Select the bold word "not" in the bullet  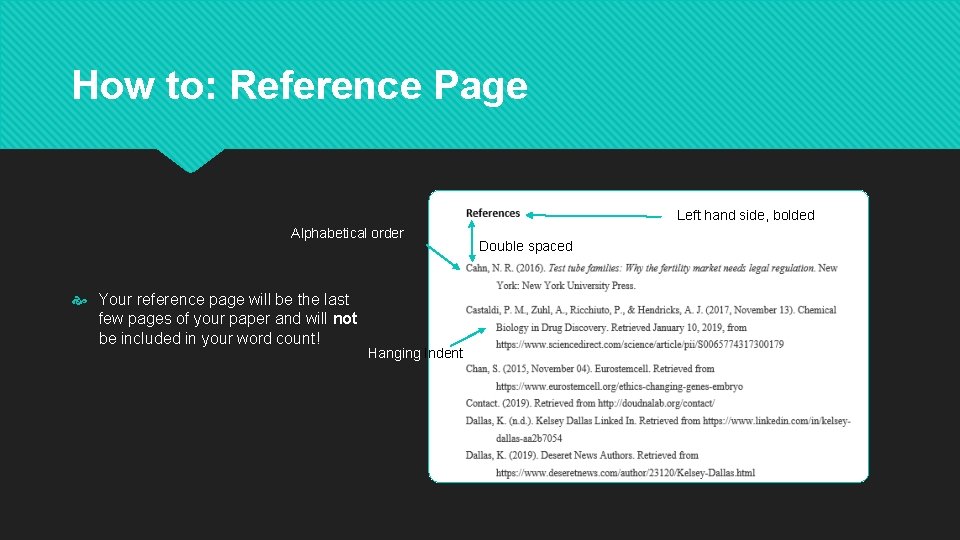pos(345,319)
